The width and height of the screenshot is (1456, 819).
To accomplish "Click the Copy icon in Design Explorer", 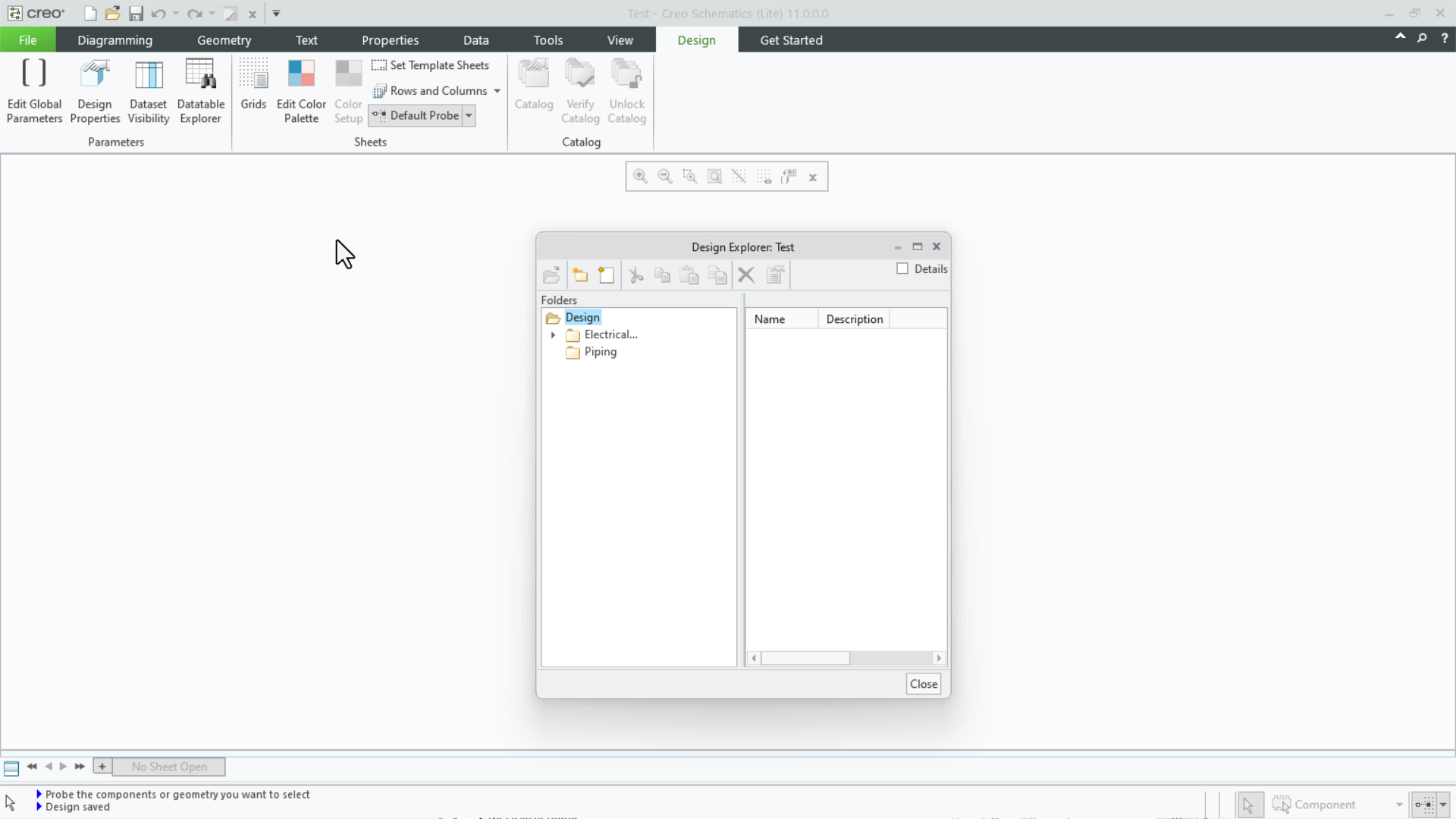I will click(662, 275).
